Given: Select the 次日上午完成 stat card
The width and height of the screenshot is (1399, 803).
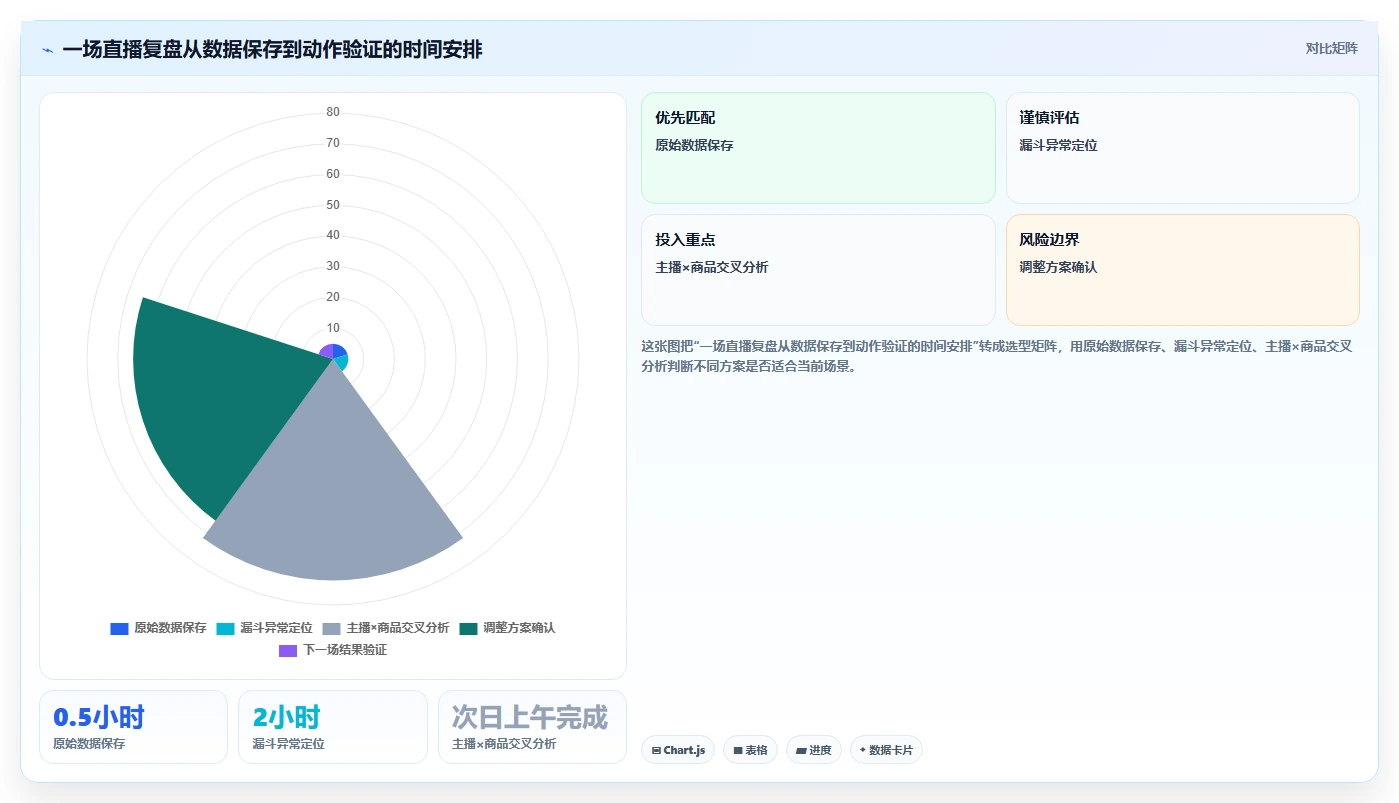Looking at the screenshot, I should click(532, 727).
